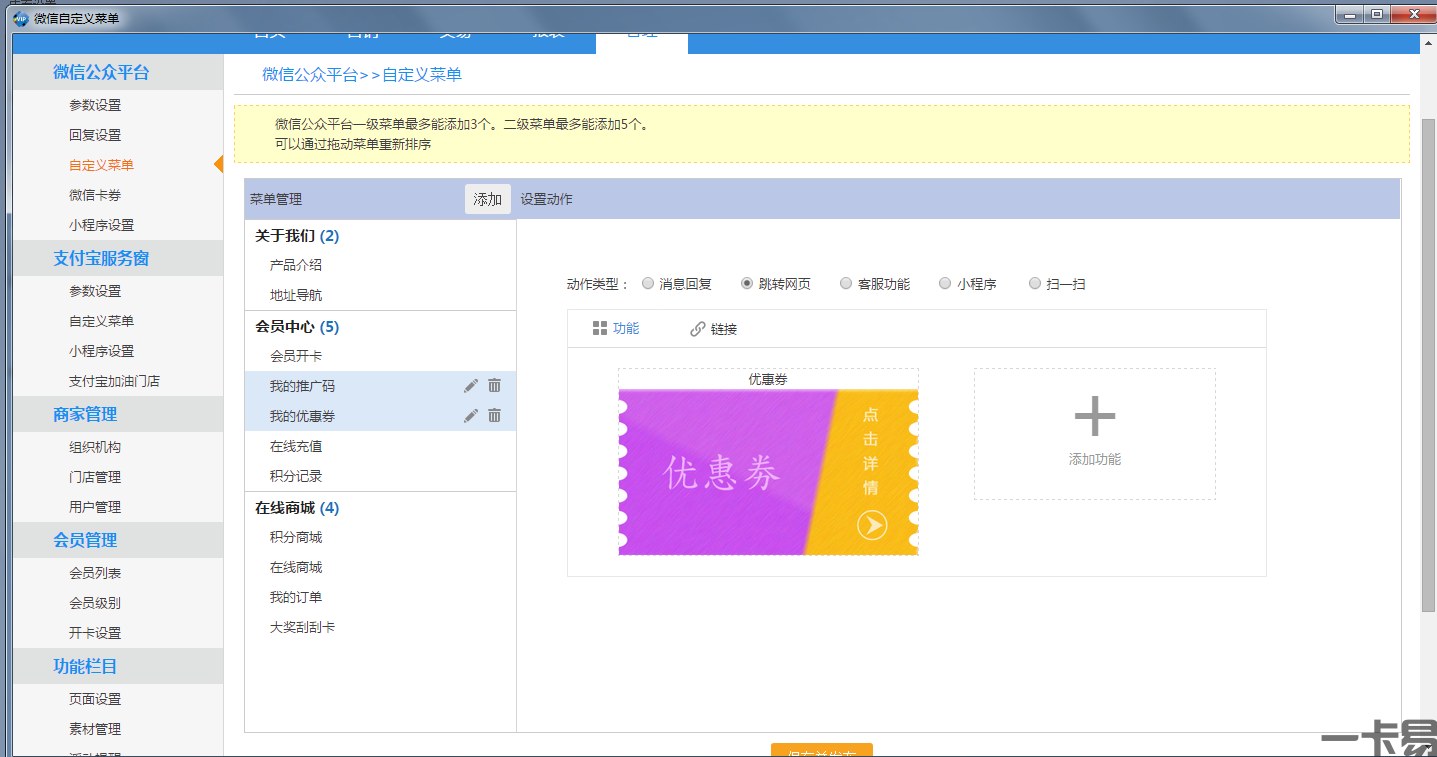The height and width of the screenshot is (757, 1437).
Task: Click the page's vertical scrollbar thumb
Action: click(1428, 365)
